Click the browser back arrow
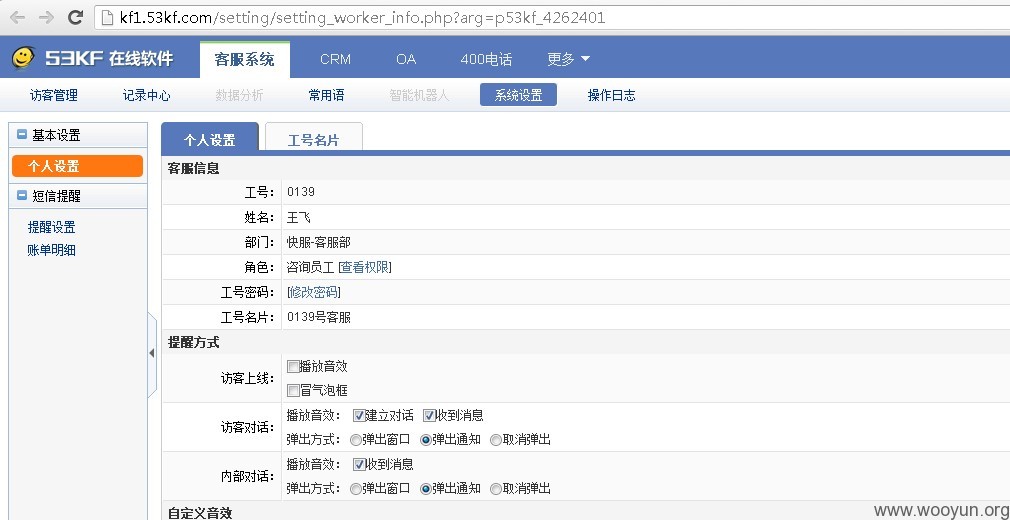1010x520 pixels. tap(17, 17)
